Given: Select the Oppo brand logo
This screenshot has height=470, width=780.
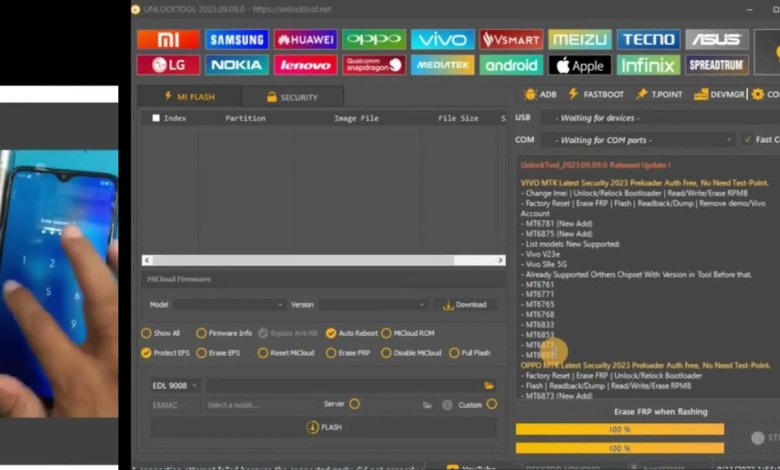Looking at the screenshot, I should (374, 39).
